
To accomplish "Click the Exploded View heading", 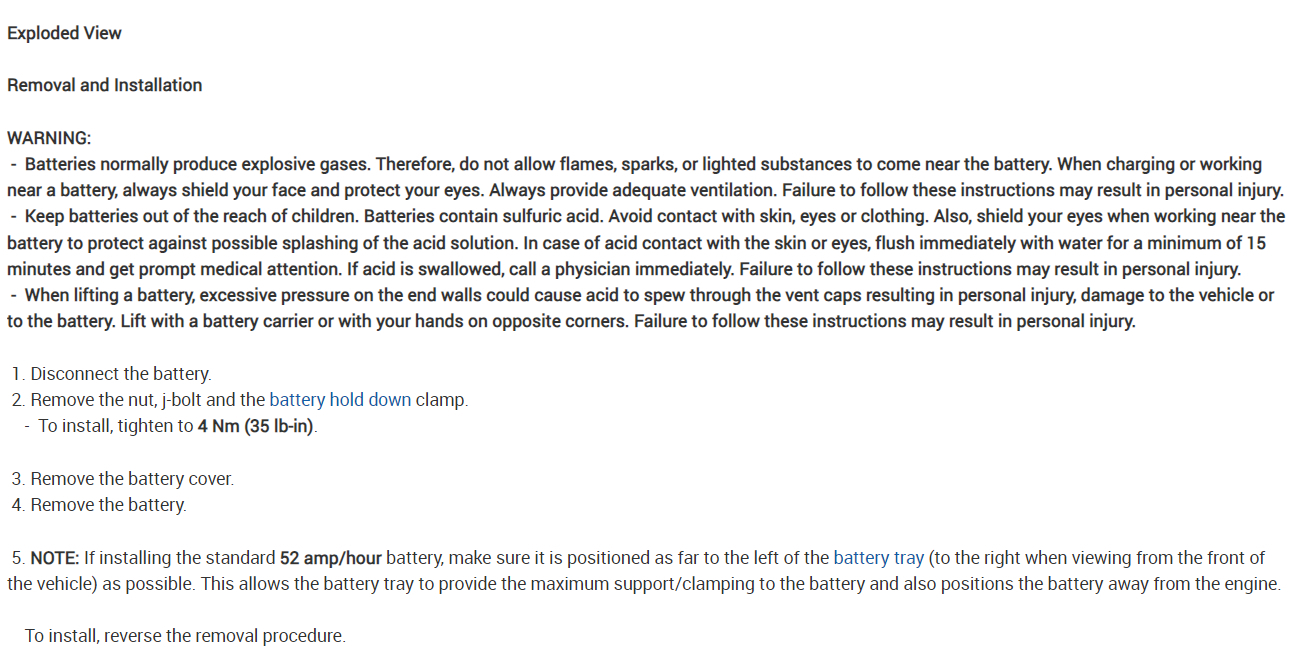I will (x=64, y=33).
